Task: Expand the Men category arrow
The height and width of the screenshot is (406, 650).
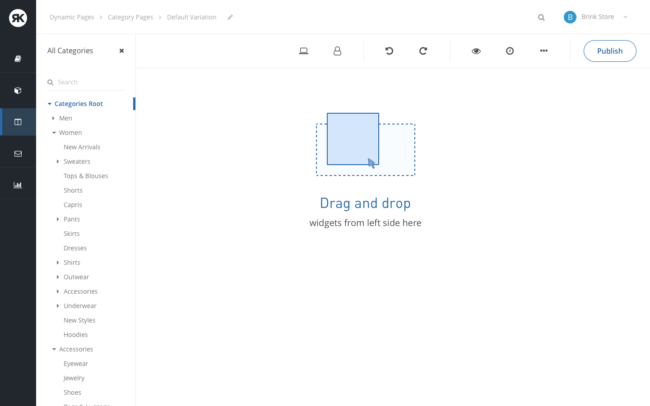Action: [x=53, y=118]
